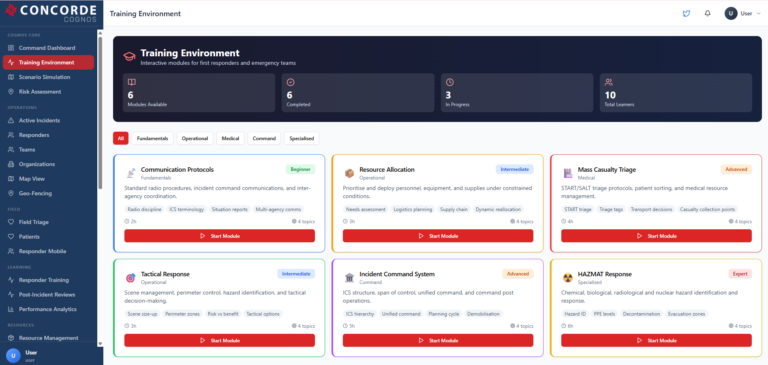
Task: Open notifications bell icon
Action: click(x=707, y=14)
